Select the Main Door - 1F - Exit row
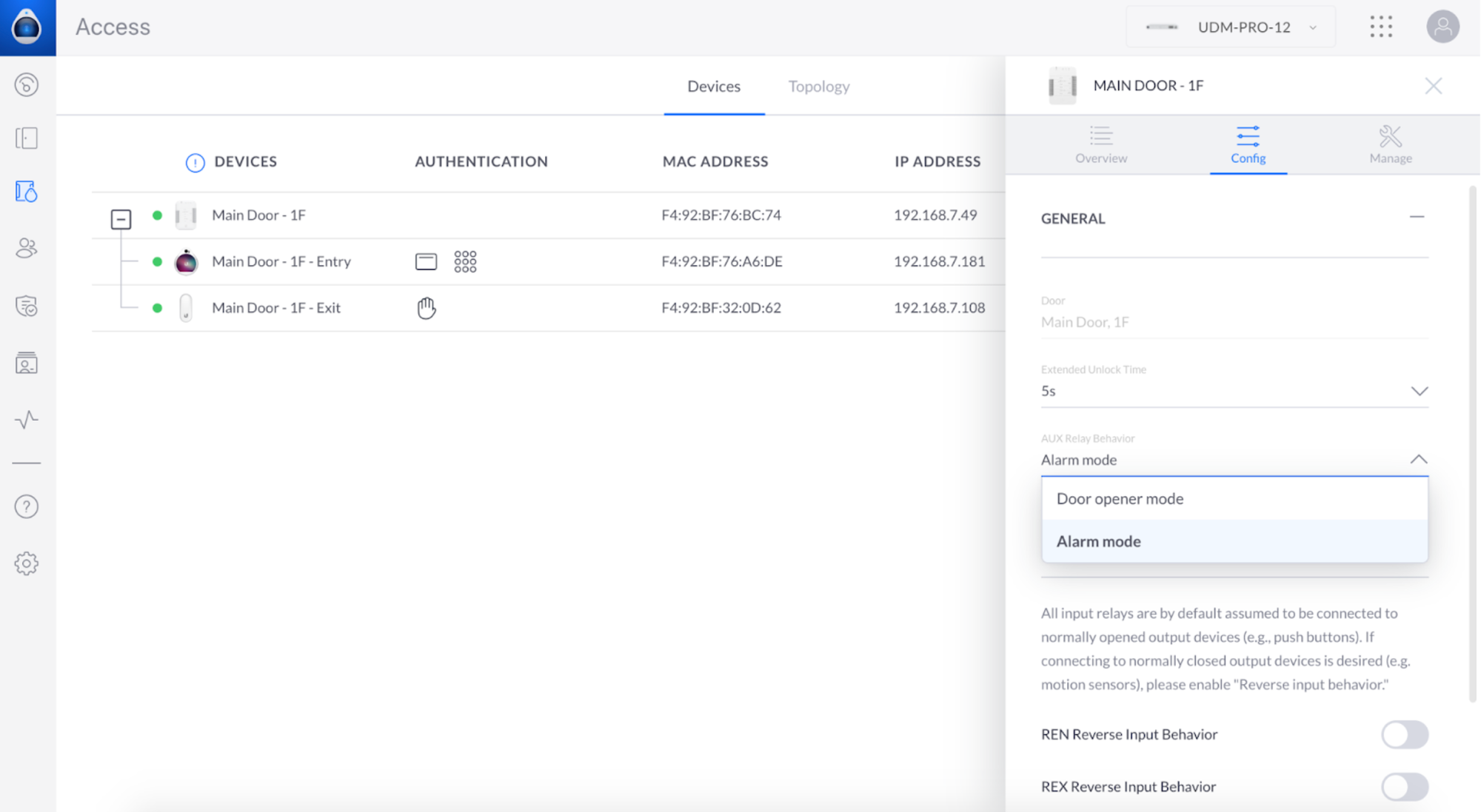The width and height of the screenshot is (1481, 812). [x=276, y=308]
